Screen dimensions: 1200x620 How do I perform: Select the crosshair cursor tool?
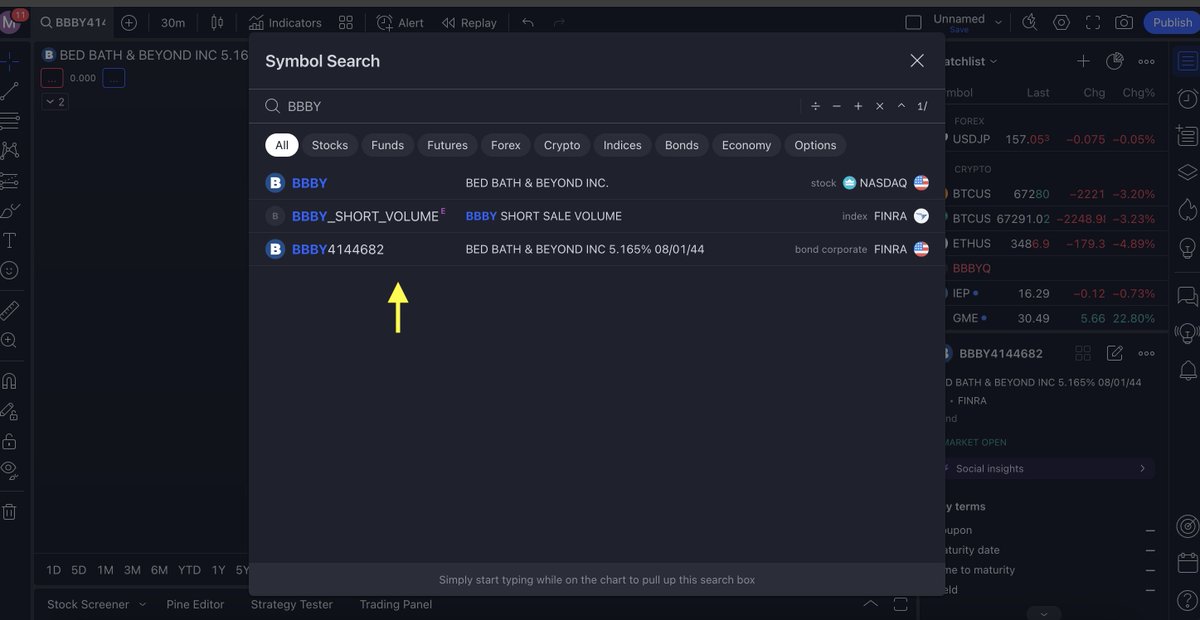tap(9, 61)
